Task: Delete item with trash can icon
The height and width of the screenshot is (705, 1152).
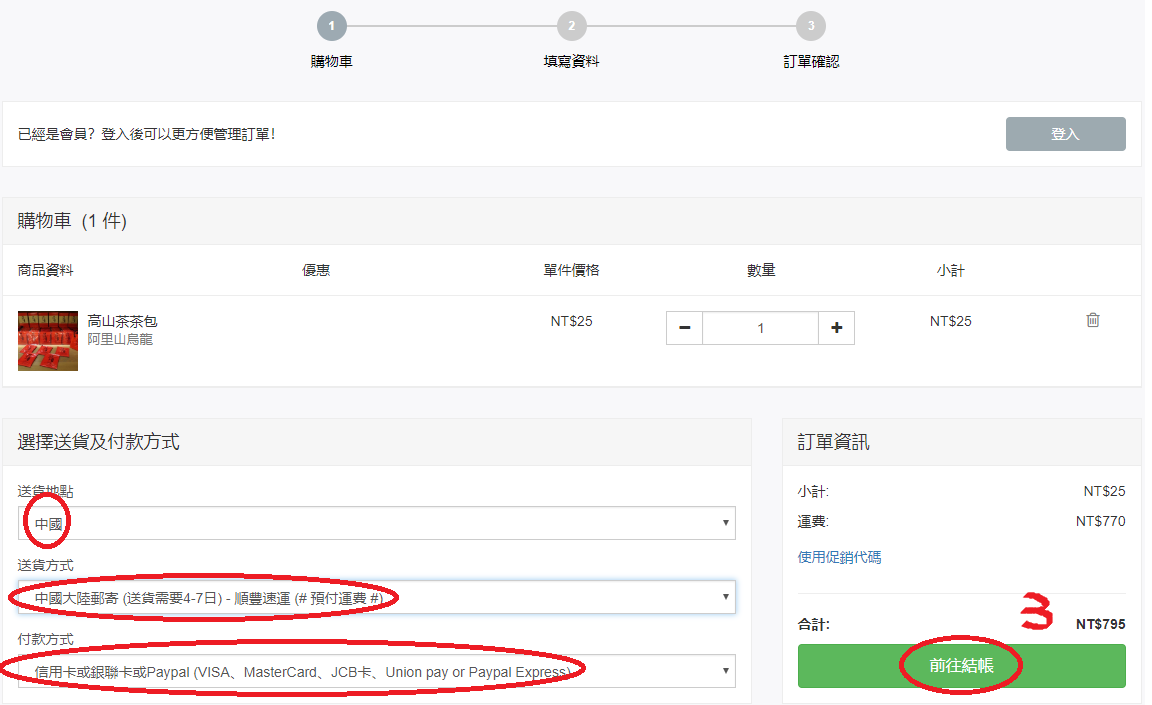Action: click(x=1093, y=320)
